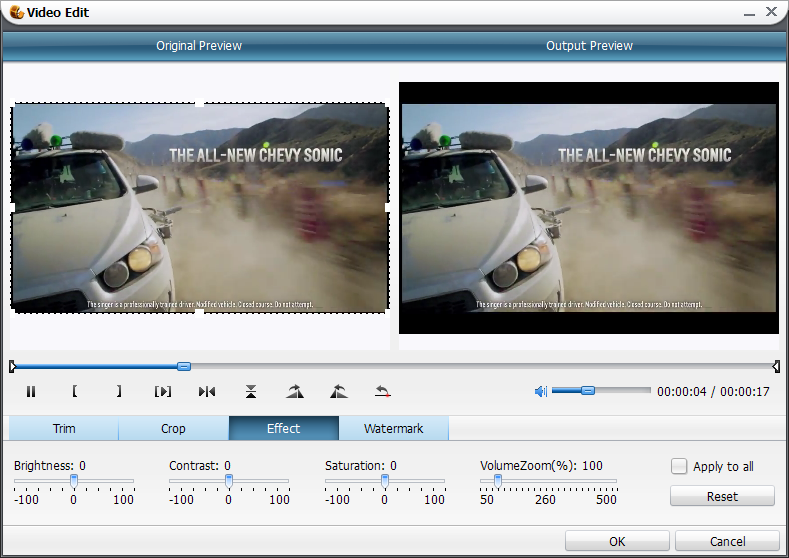Set trim start point with left bracket icon

coord(74,391)
